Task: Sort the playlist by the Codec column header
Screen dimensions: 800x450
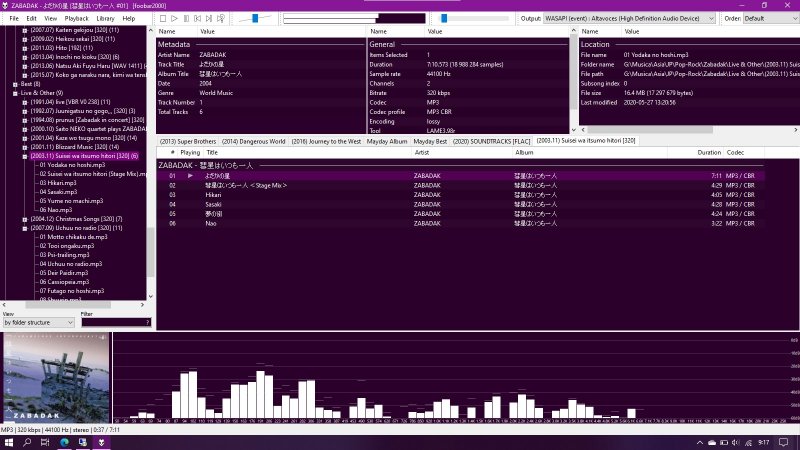Action: (x=744, y=153)
